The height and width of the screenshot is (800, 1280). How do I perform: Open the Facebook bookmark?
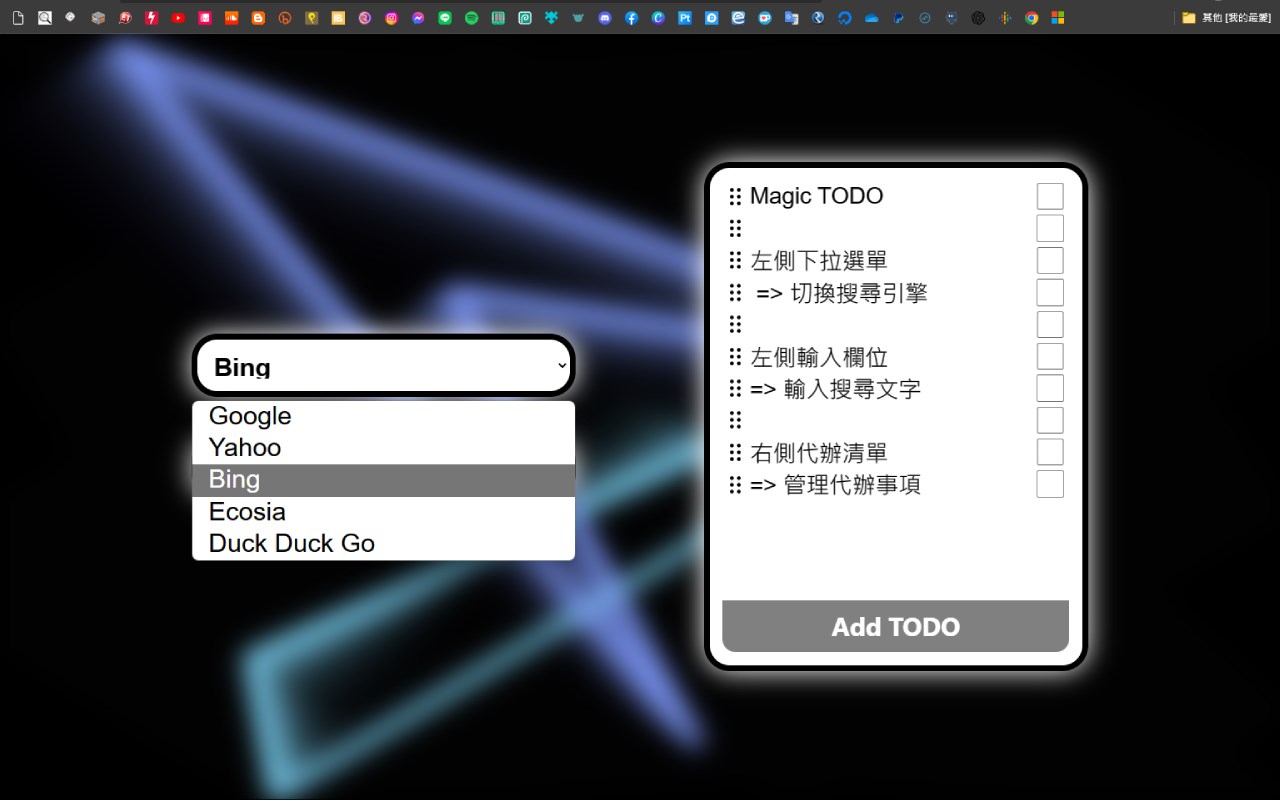631,18
